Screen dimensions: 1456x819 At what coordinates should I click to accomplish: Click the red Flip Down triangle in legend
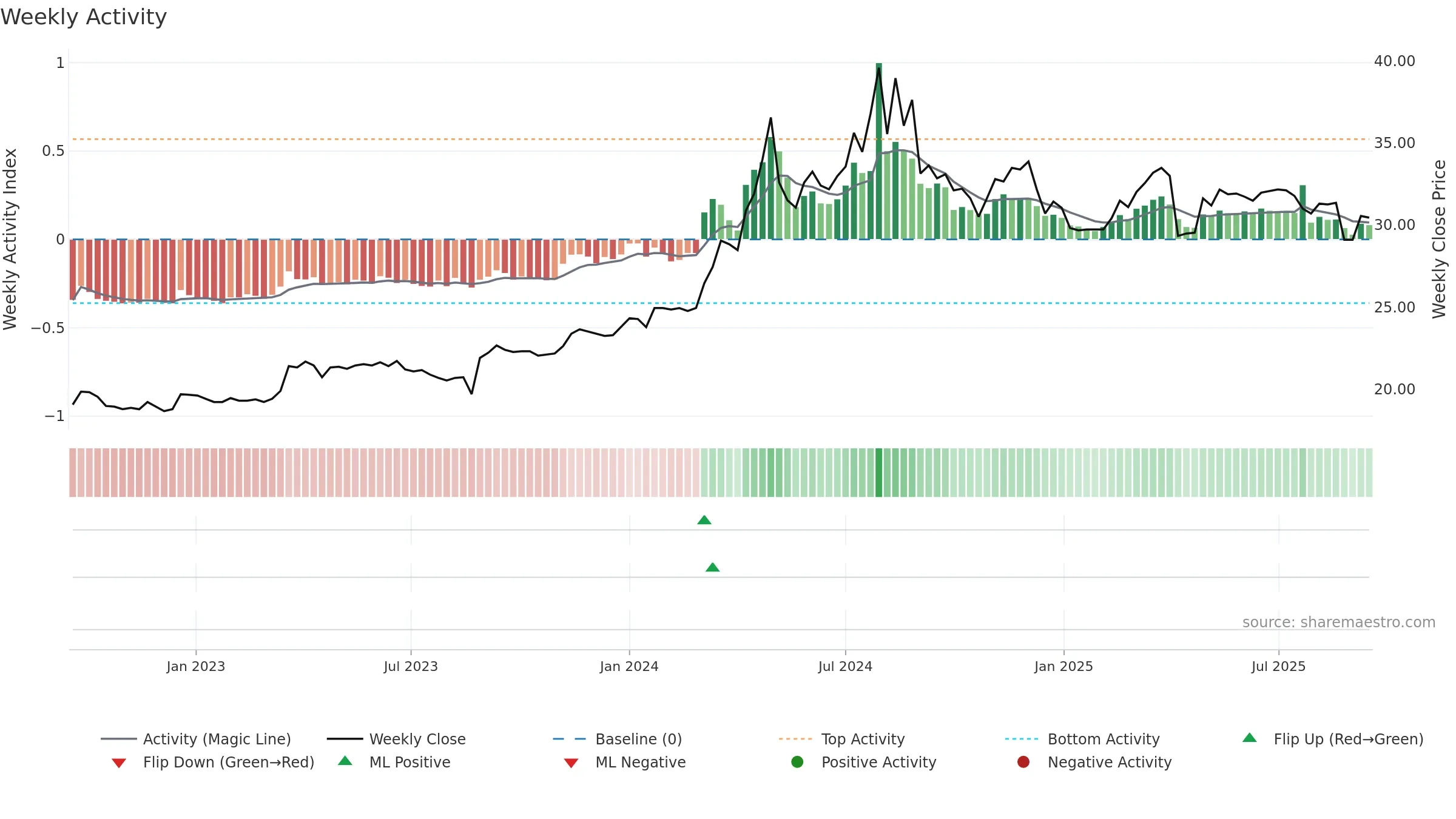pyautogui.click(x=119, y=763)
